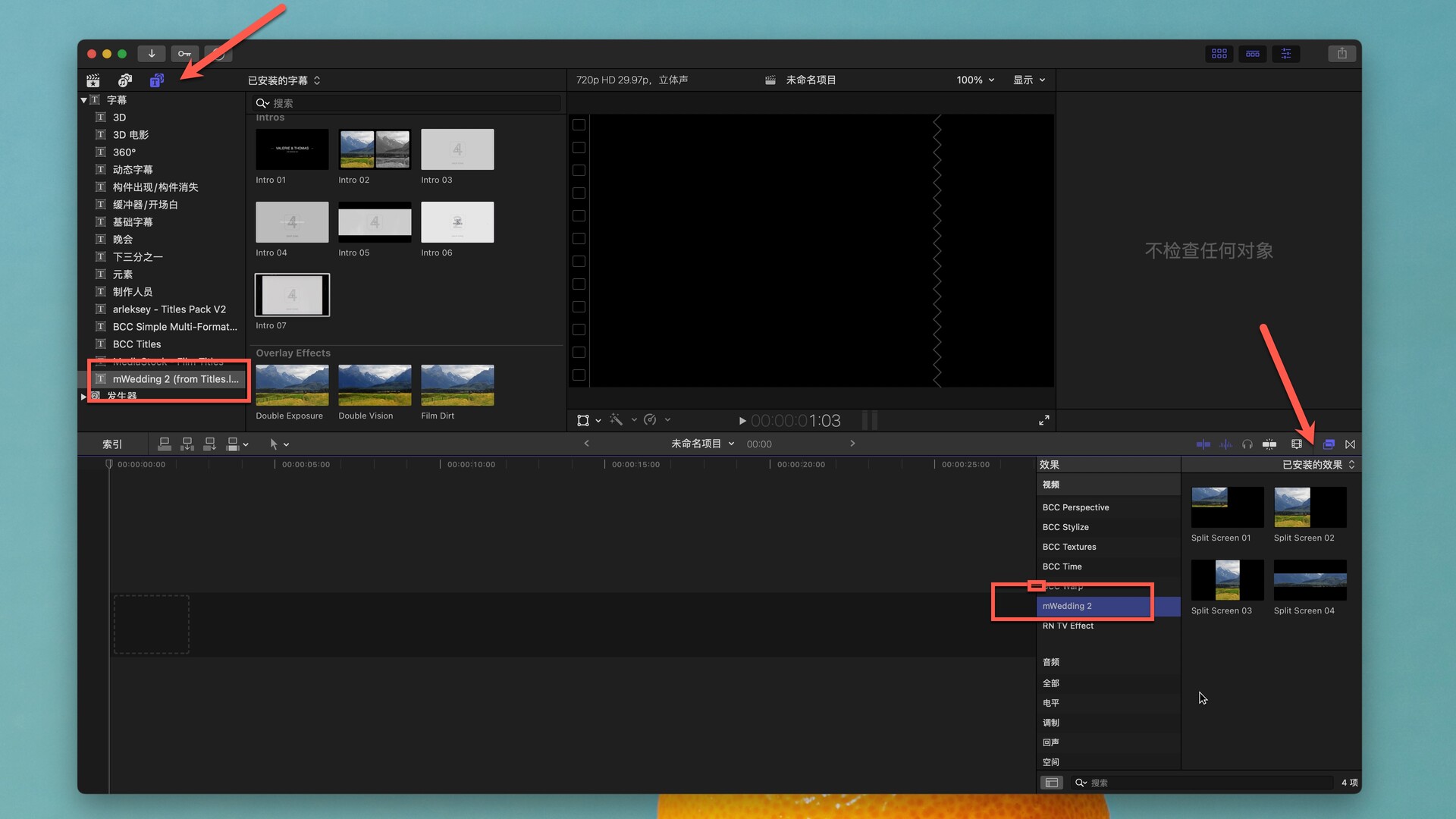Toggle snapping in timeline toolbar

click(1269, 444)
